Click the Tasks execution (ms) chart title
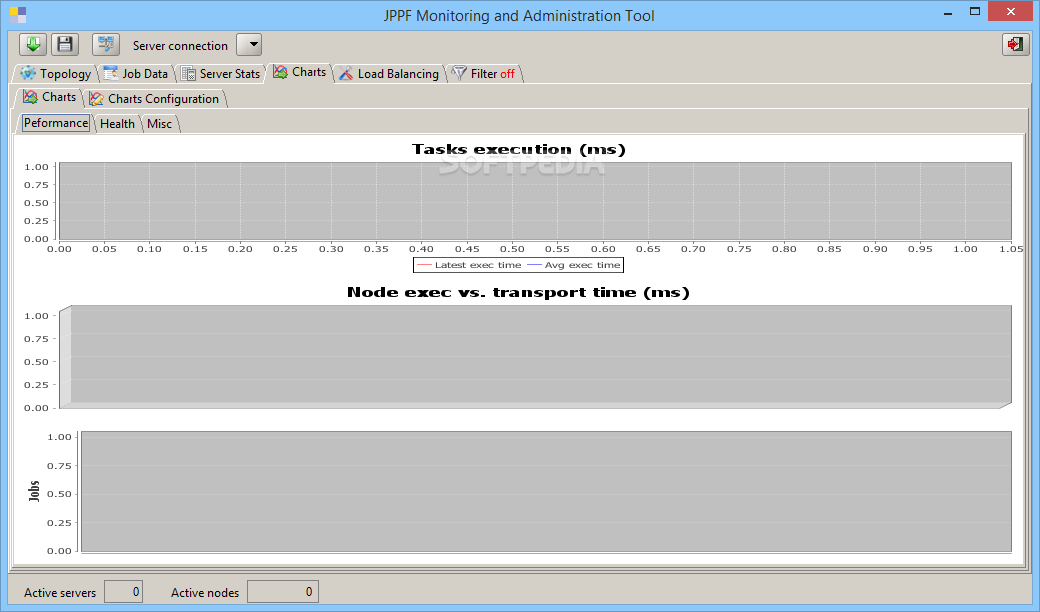The width and height of the screenshot is (1040, 612). [519, 149]
